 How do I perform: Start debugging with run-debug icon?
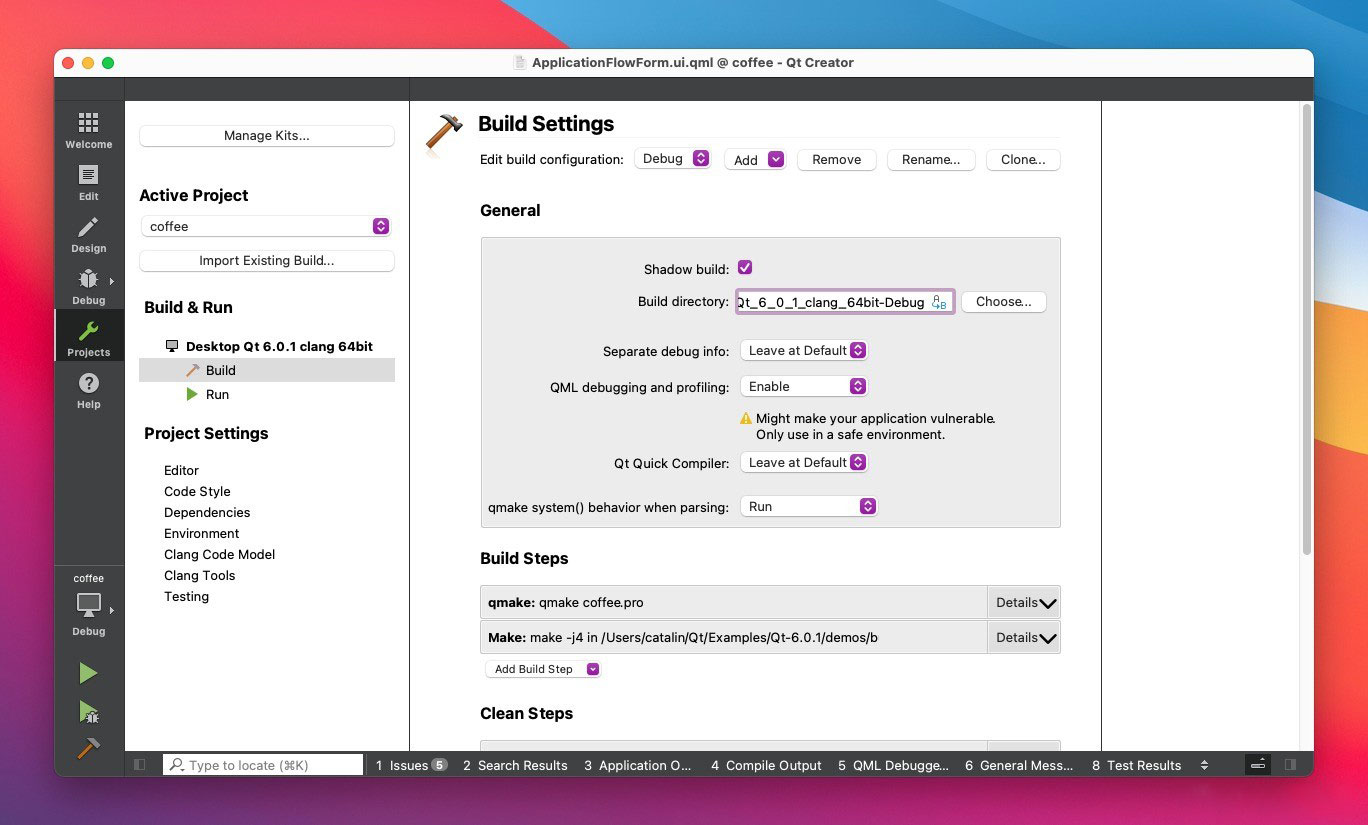coord(88,711)
